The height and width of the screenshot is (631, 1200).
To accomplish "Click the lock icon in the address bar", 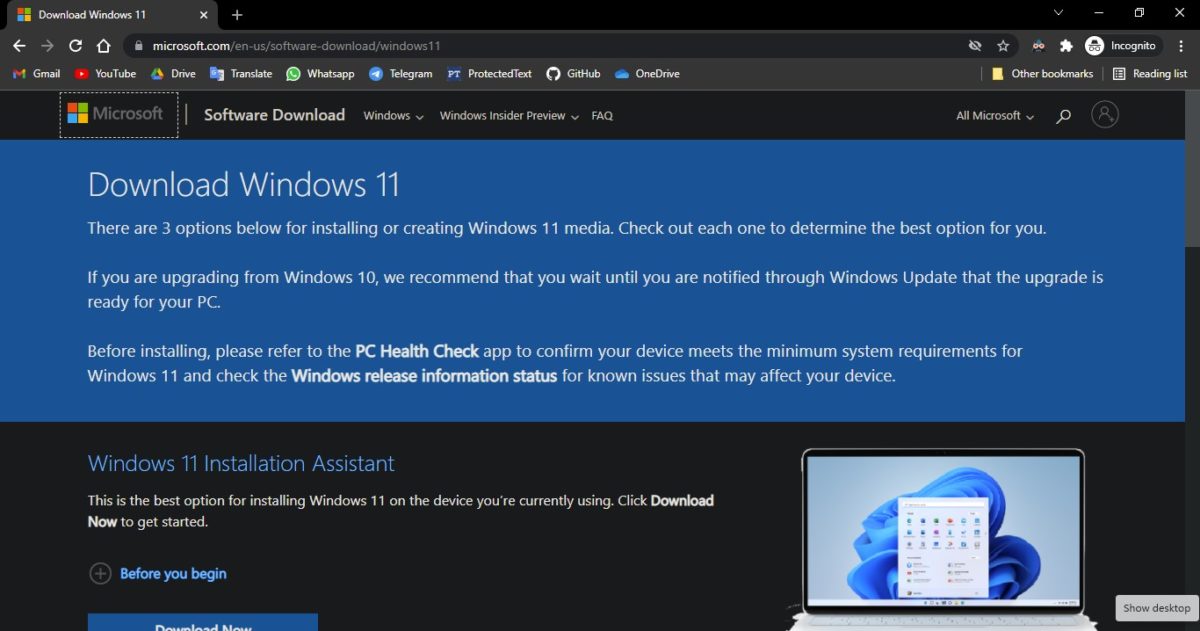I will click(x=138, y=46).
